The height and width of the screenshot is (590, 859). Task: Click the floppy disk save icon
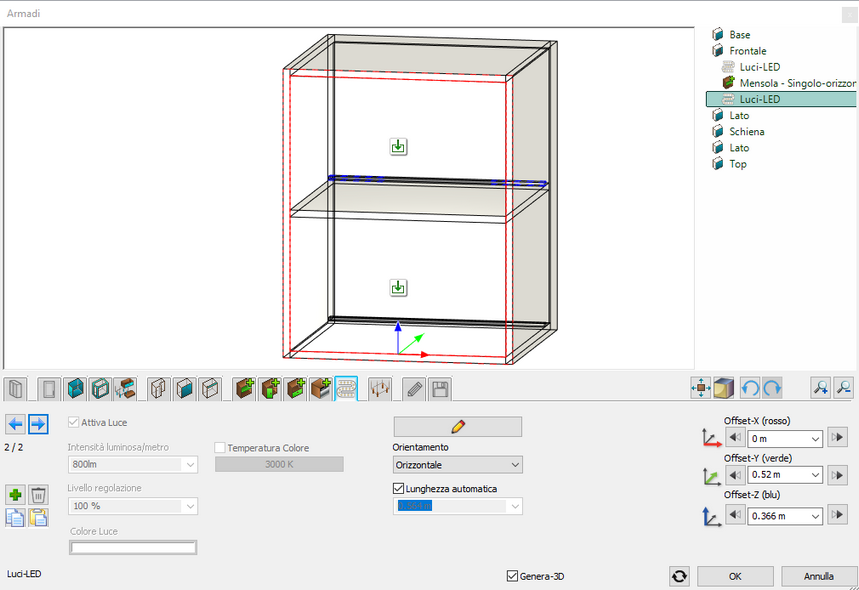440,389
